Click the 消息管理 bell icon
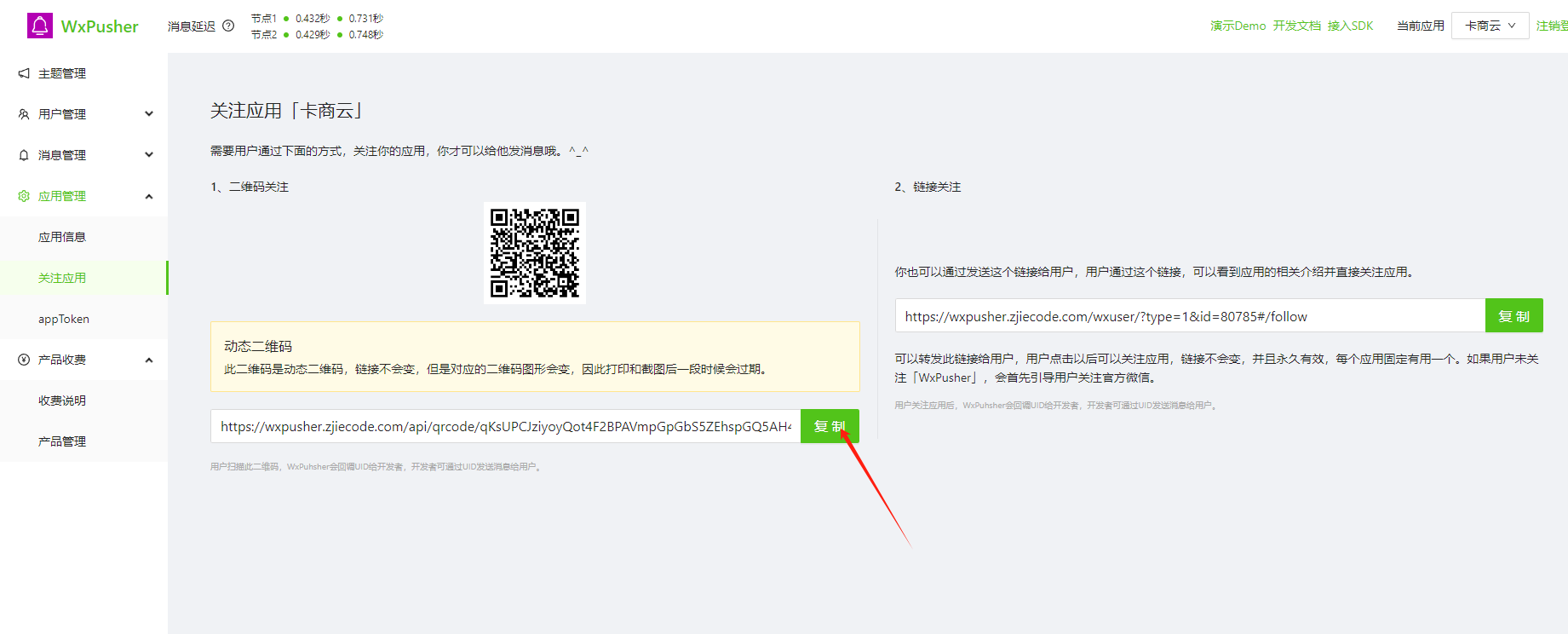The image size is (1568, 634). (24, 155)
